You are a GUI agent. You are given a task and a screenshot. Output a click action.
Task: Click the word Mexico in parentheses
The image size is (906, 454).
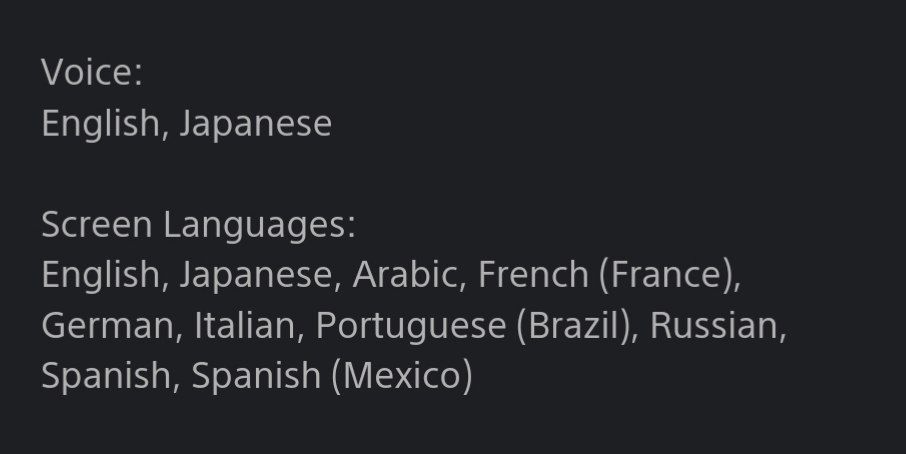pyautogui.click(x=402, y=377)
